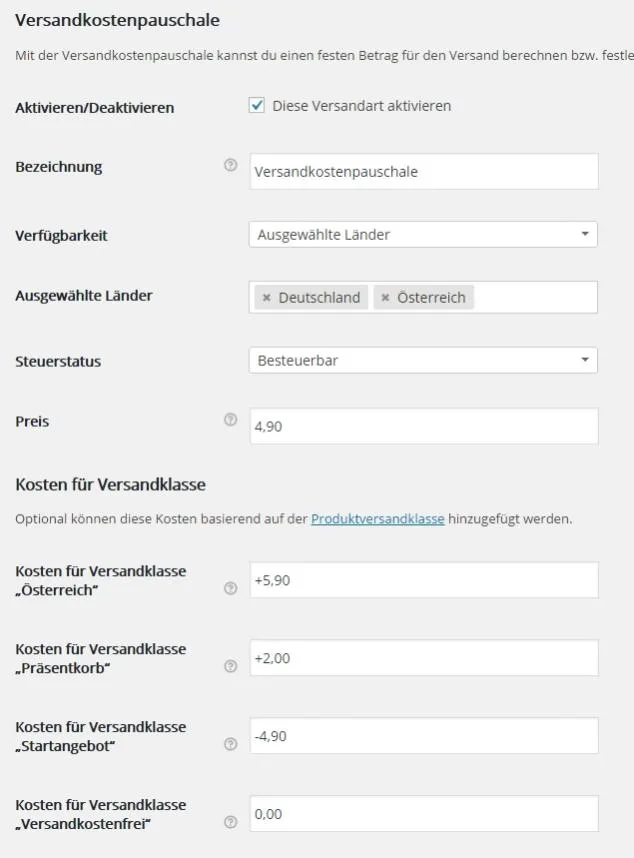Click help icon for Versandklasse „Österreich“

231,588
